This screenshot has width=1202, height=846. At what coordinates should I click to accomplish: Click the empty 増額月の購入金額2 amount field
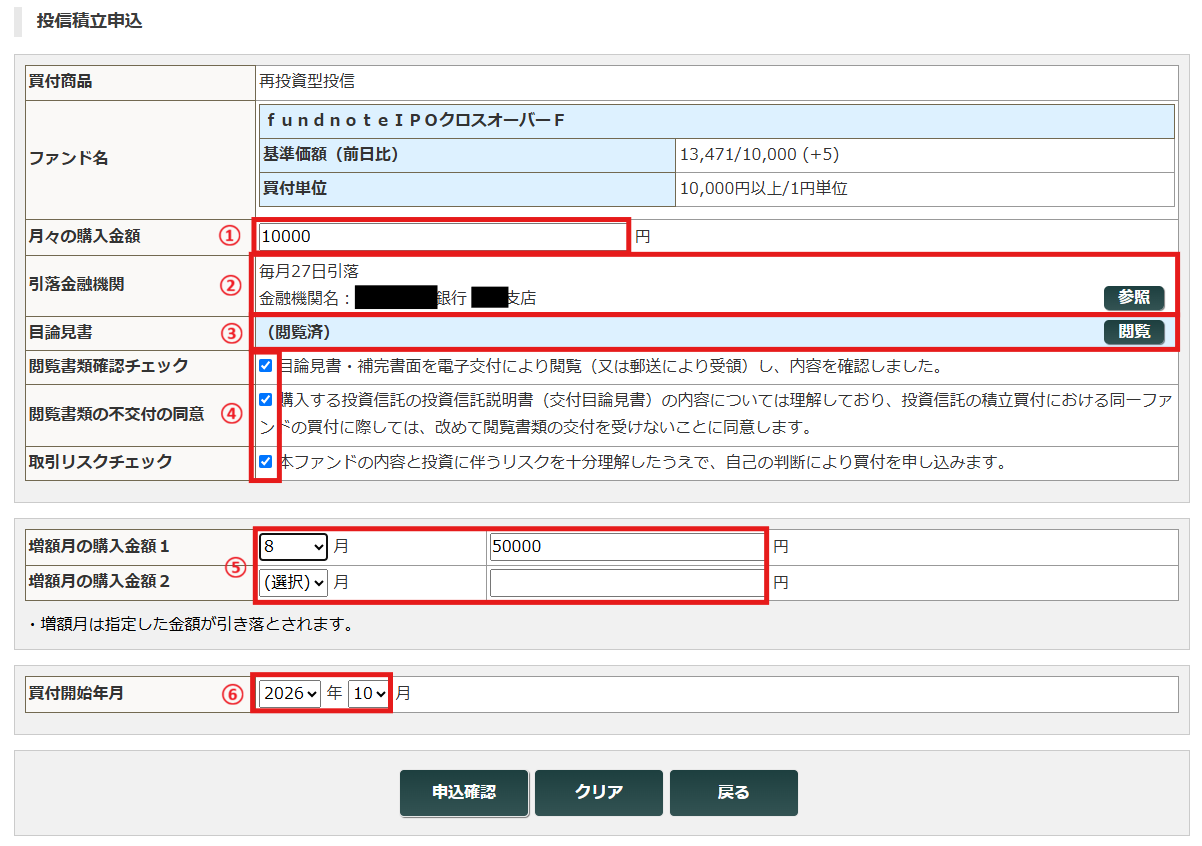click(627, 582)
